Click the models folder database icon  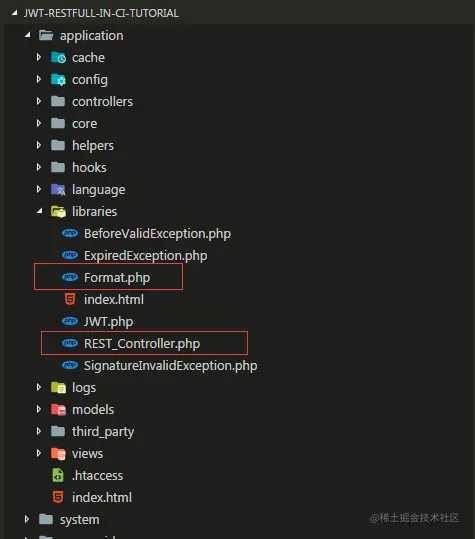[x=58, y=409]
